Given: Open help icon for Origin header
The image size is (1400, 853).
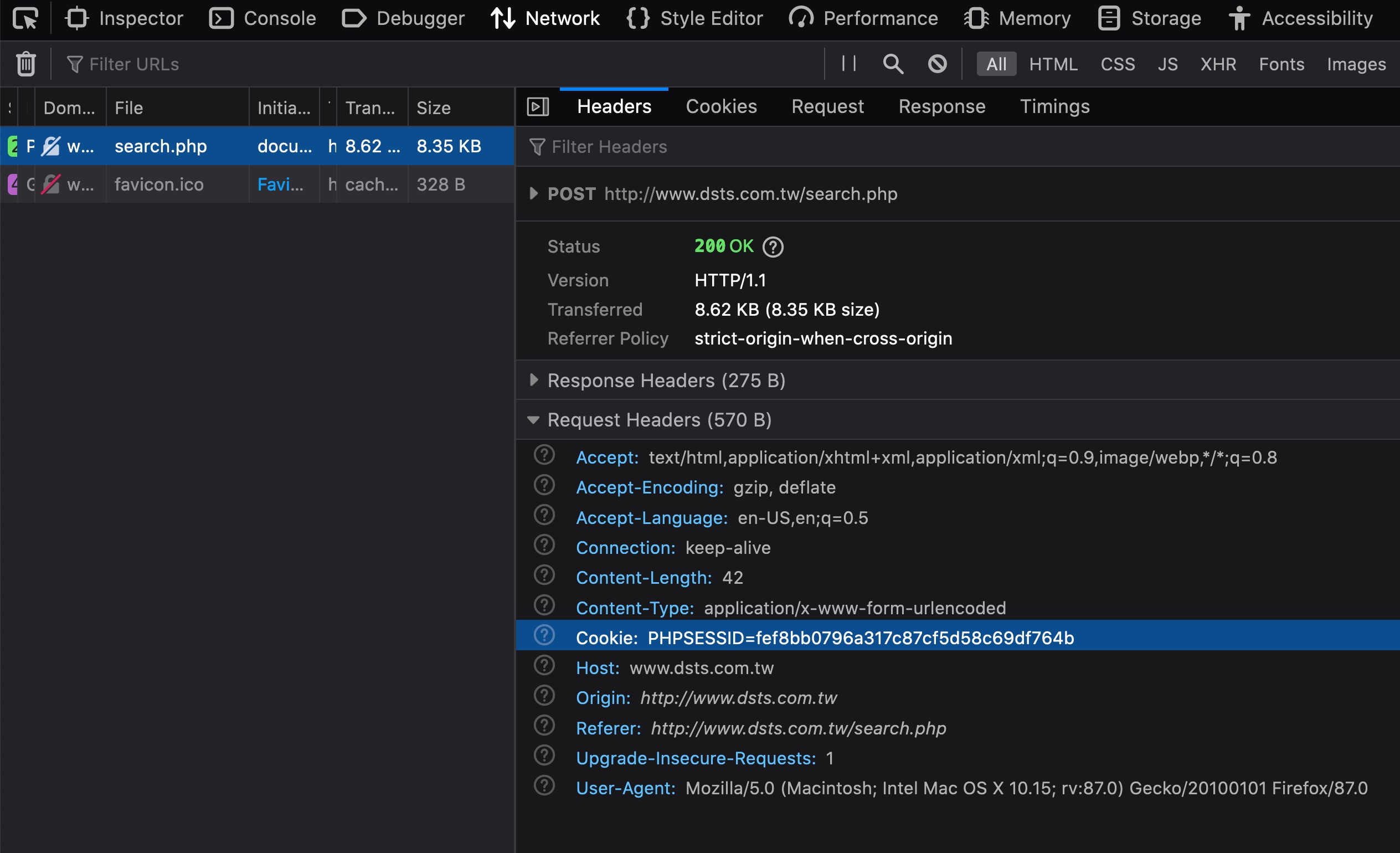Looking at the screenshot, I should pyautogui.click(x=544, y=696).
